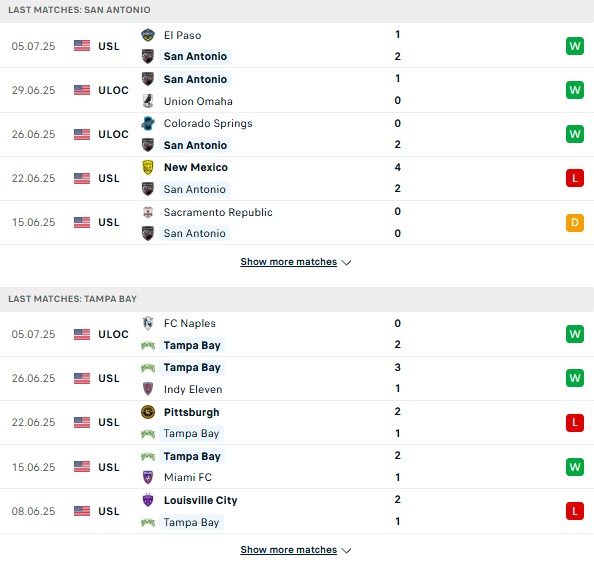Open the New Mexico vs San Antonio 4-2 loss badge
Screen dimensions: 594x569
click(x=575, y=178)
